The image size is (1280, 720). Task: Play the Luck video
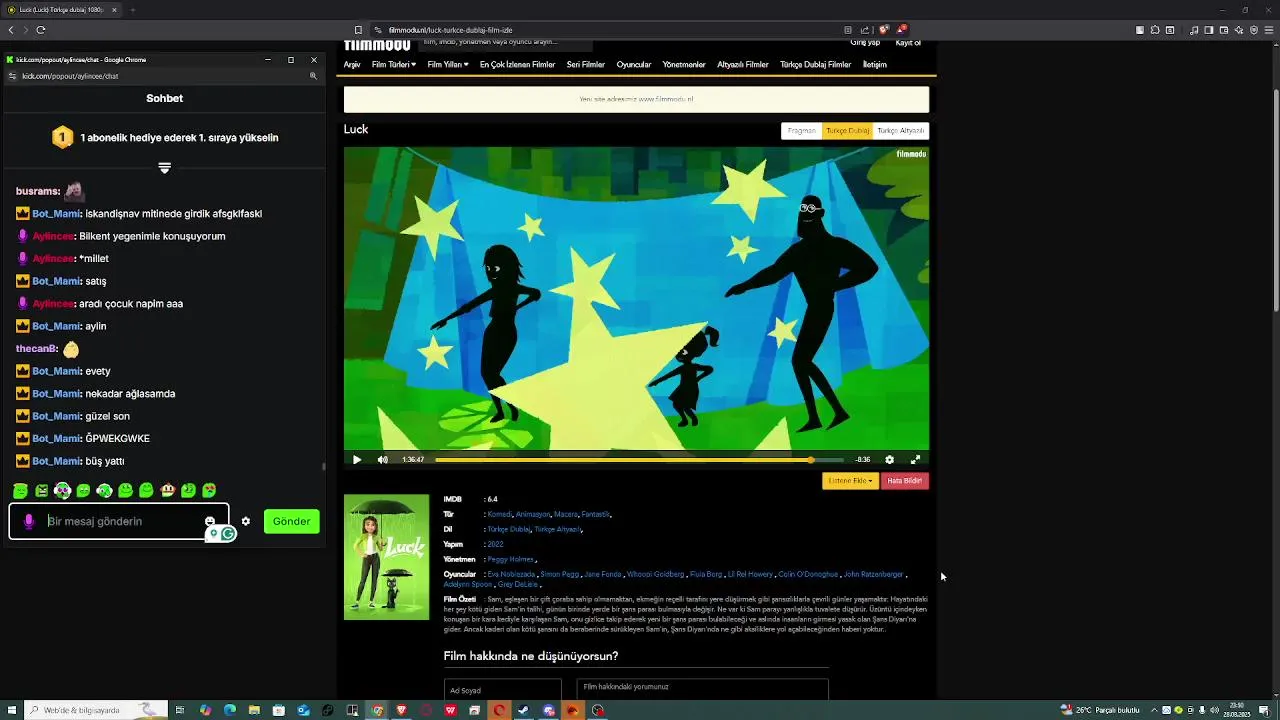[357, 460]
